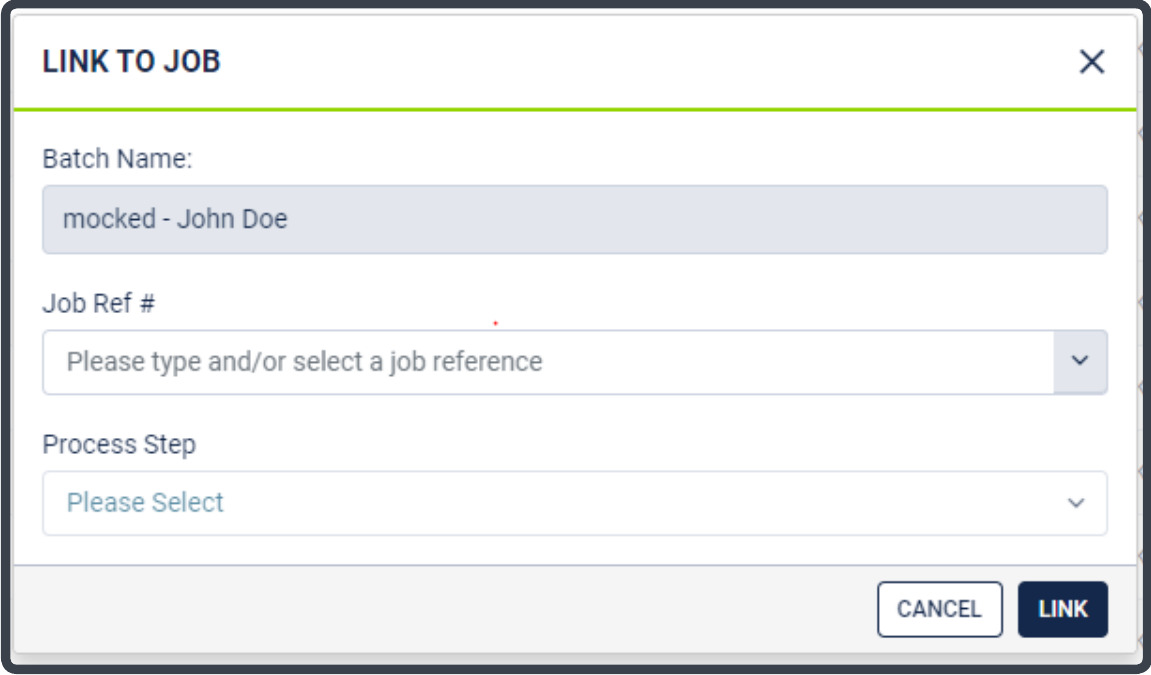Confirm with the LINK button
This screenshot has width=1151, height=675.
1063,609
